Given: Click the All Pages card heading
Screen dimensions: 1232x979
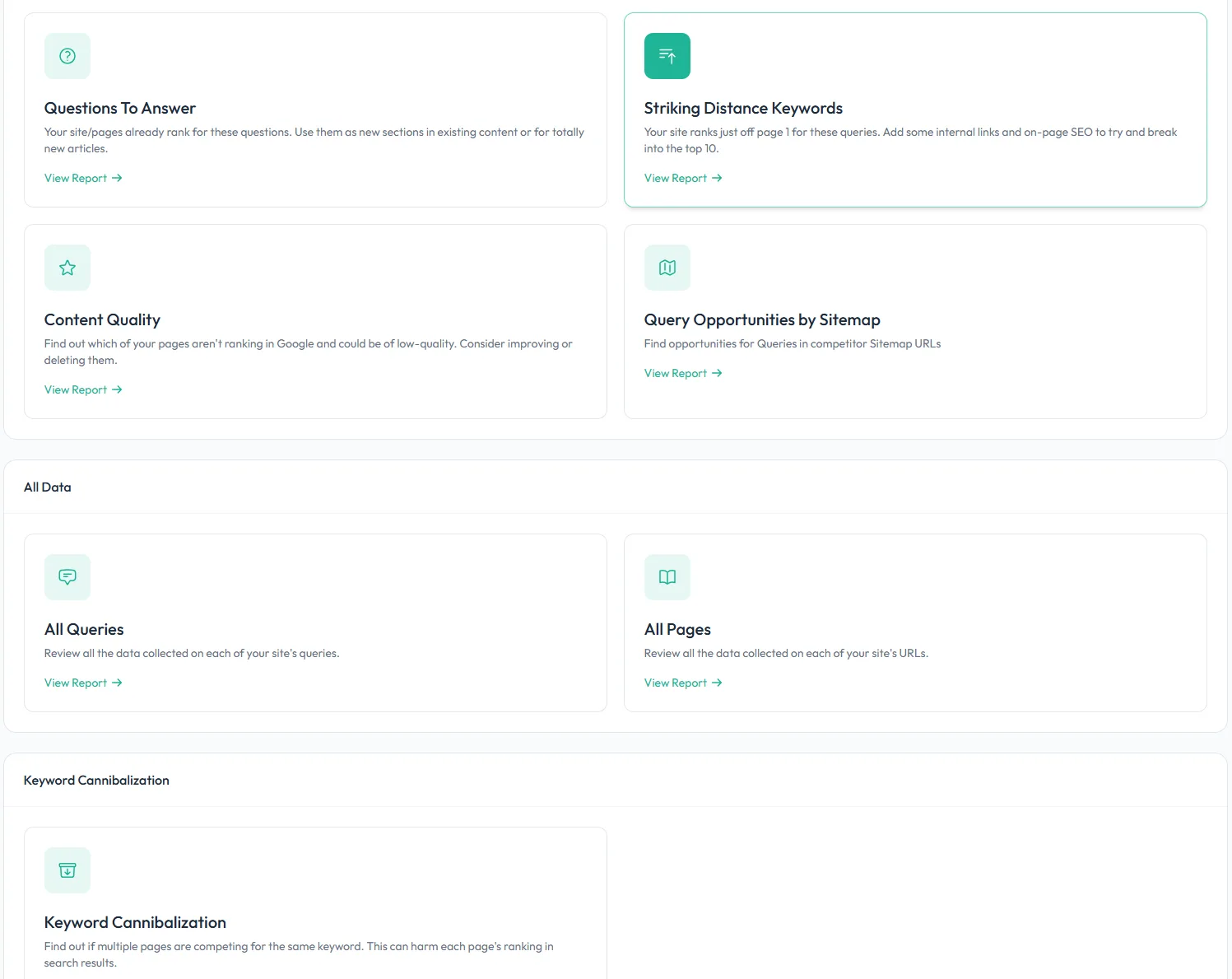Looking at the screenshot, I should [x=677, y=629].
